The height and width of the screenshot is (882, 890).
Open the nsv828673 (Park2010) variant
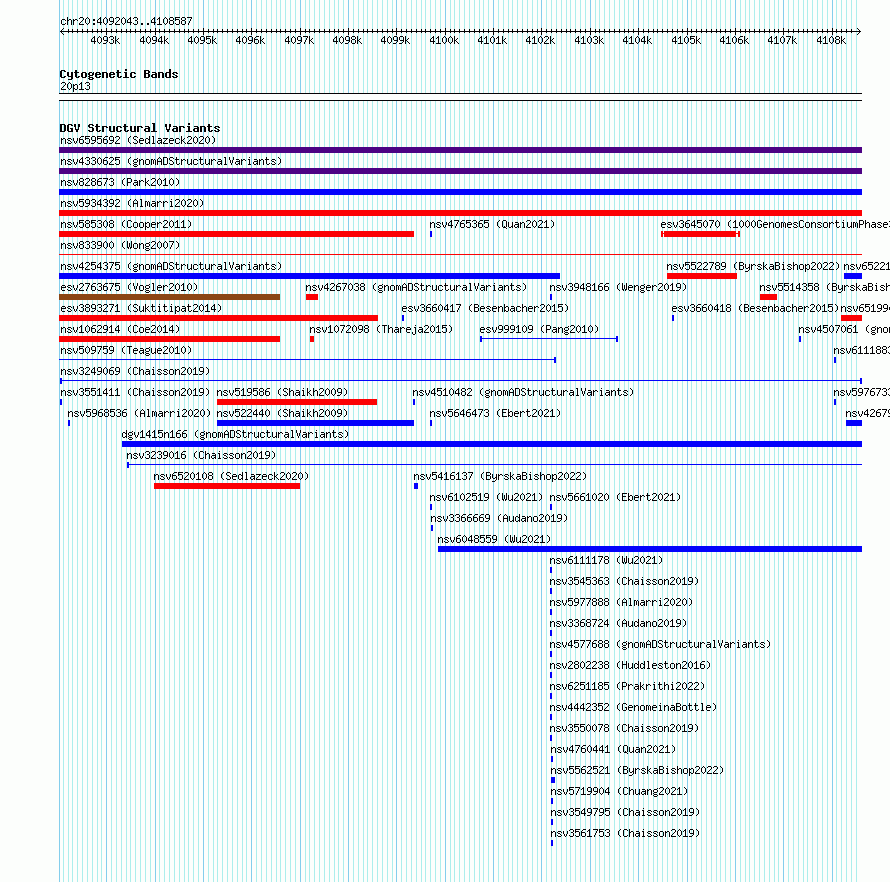(120, 182)
